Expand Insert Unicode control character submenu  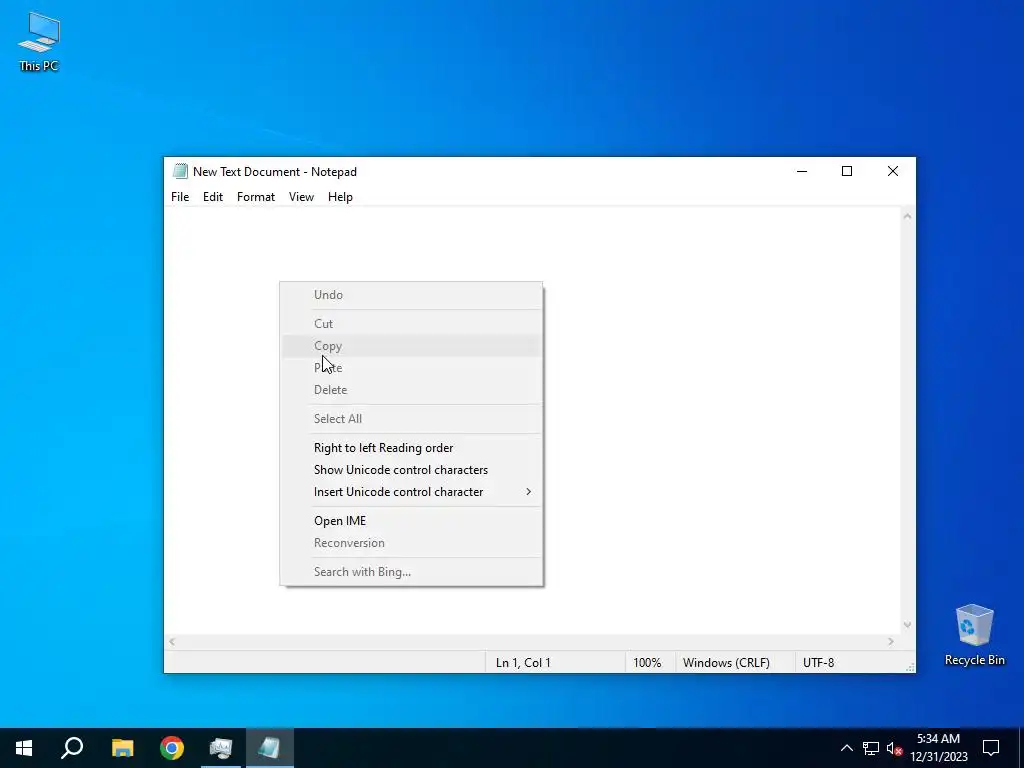[411, 492]
